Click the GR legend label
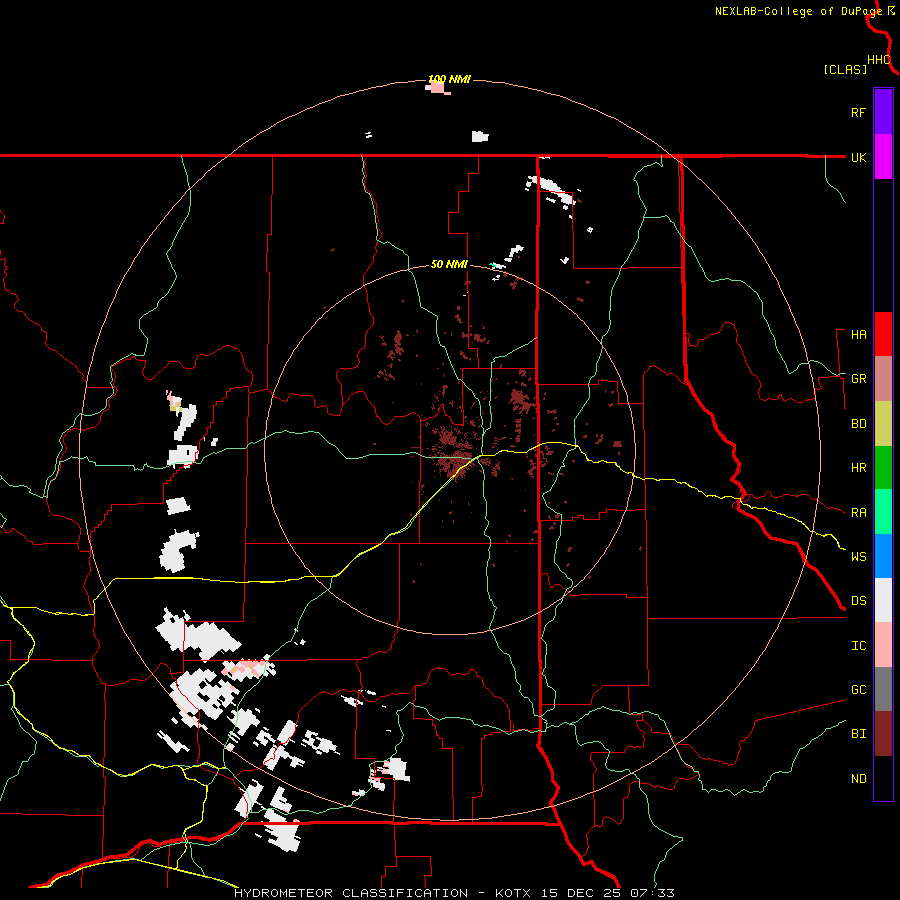Viewport: 900px width, 900px height. [x=859, y=379]
